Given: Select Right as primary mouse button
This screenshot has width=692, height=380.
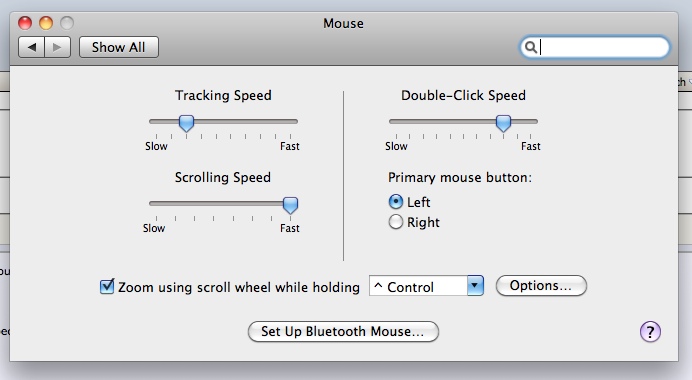Looking at the screenshot, I should pos(395,222).
